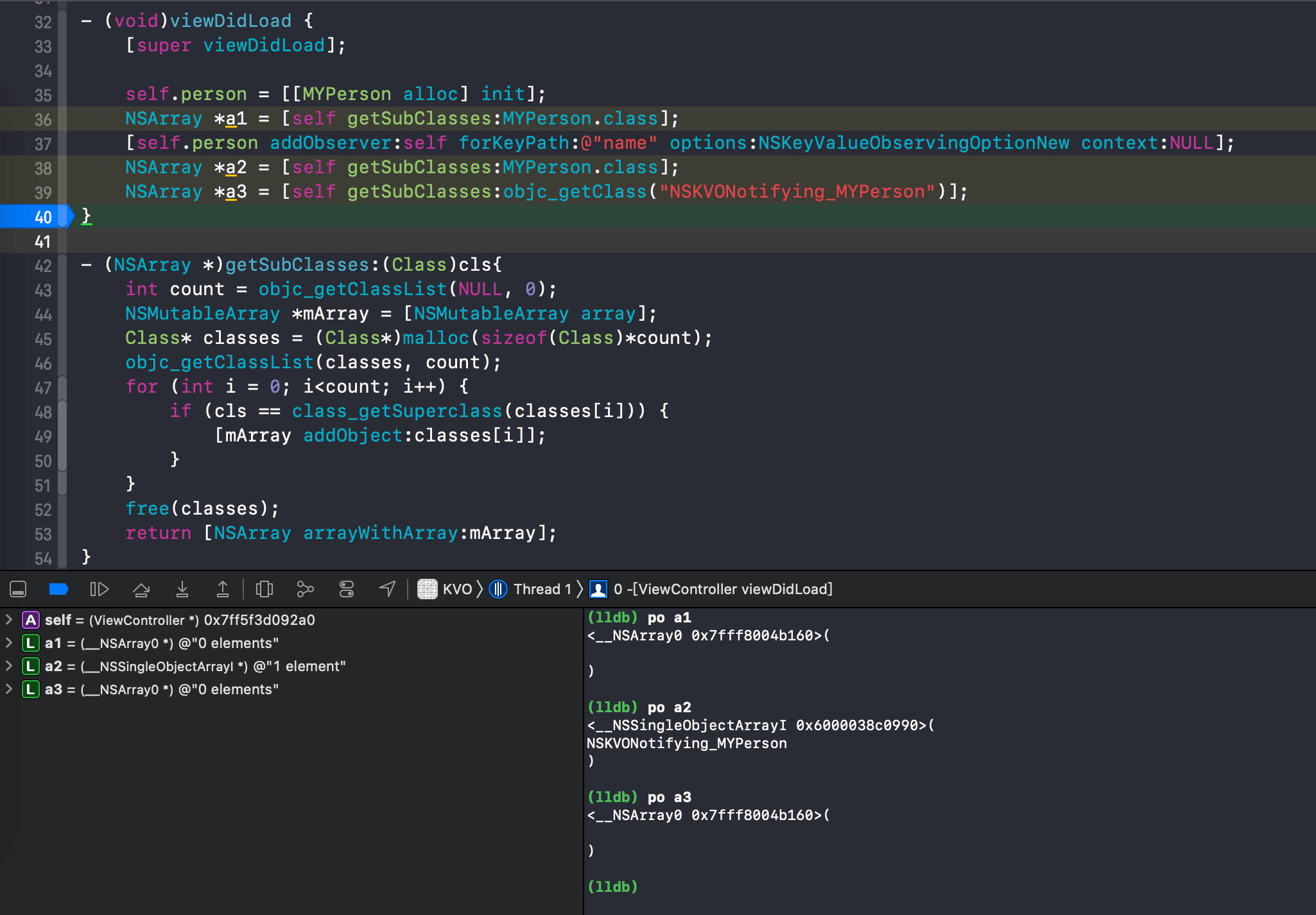The image size is (1316, 915).
Task: Click line number 47 in gutter
Action: (43, 388)
